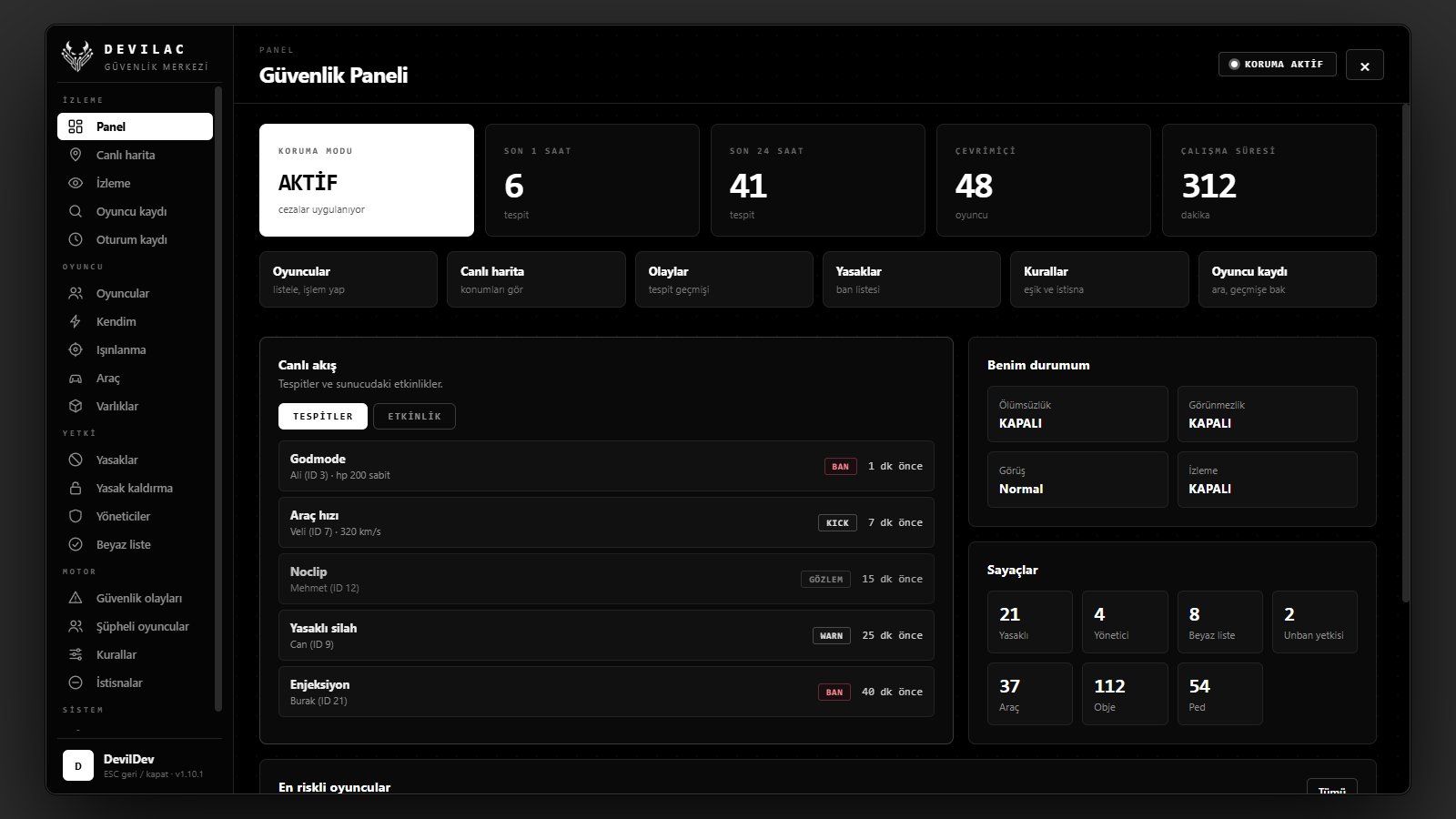The width and height of the screenshot is (1456, 819).
Task: Open Canlı harita via its map pin icon
Action: [76, 155]
